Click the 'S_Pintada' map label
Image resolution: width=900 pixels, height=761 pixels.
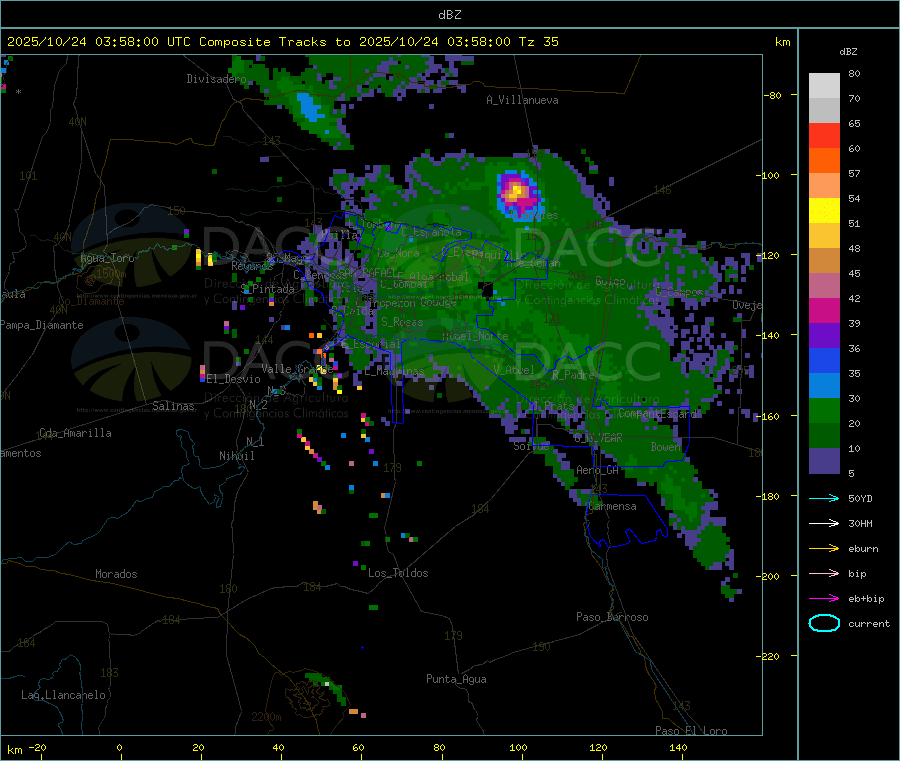(x=267, y=289)
